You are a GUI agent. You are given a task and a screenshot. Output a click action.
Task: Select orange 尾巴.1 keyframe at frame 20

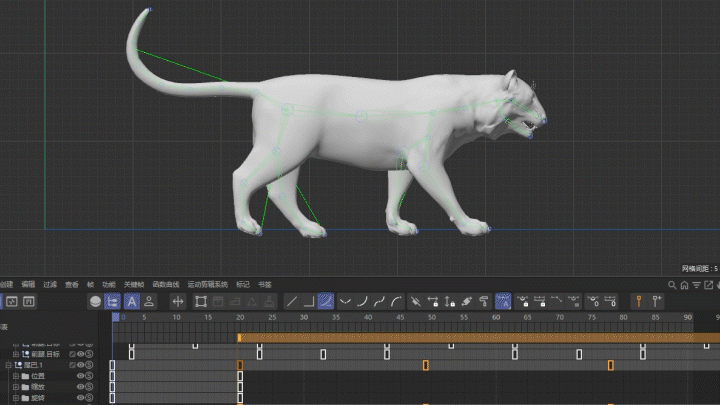(x=240, y=365)
